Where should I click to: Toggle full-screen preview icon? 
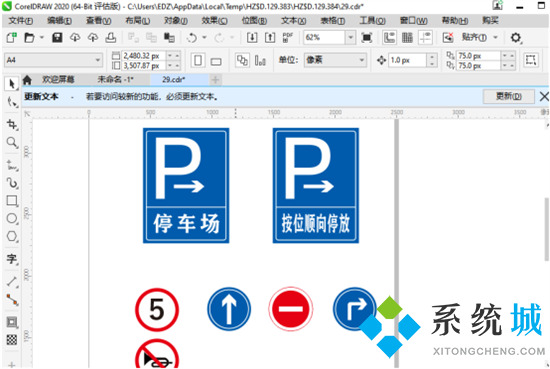pos(367,37)
